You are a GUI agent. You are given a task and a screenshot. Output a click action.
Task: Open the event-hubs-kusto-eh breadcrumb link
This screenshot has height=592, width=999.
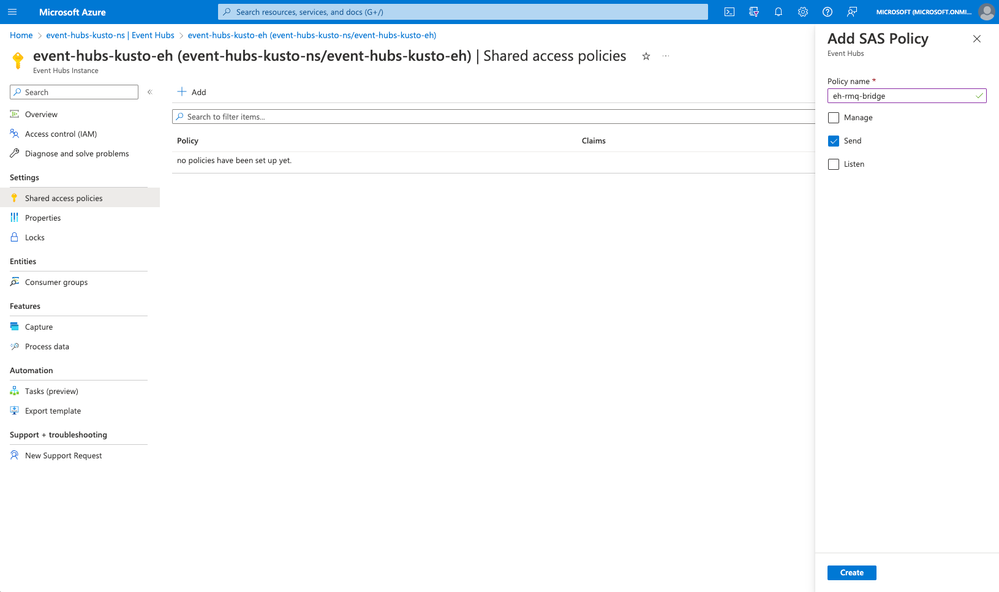pyautogui.click(x=312, y=35)
